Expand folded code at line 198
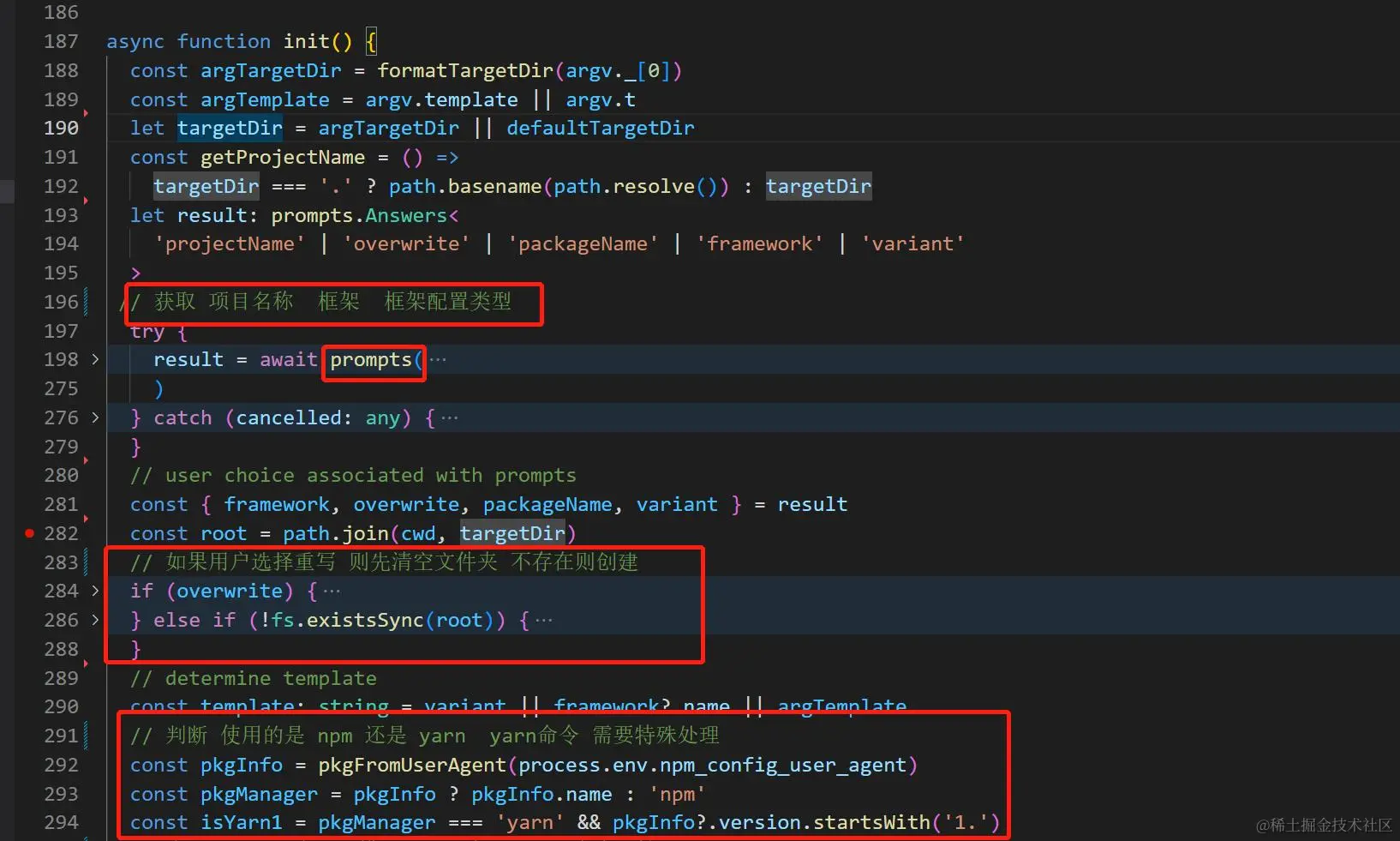This screenshot has height=841, width=1400. point(95,360)
